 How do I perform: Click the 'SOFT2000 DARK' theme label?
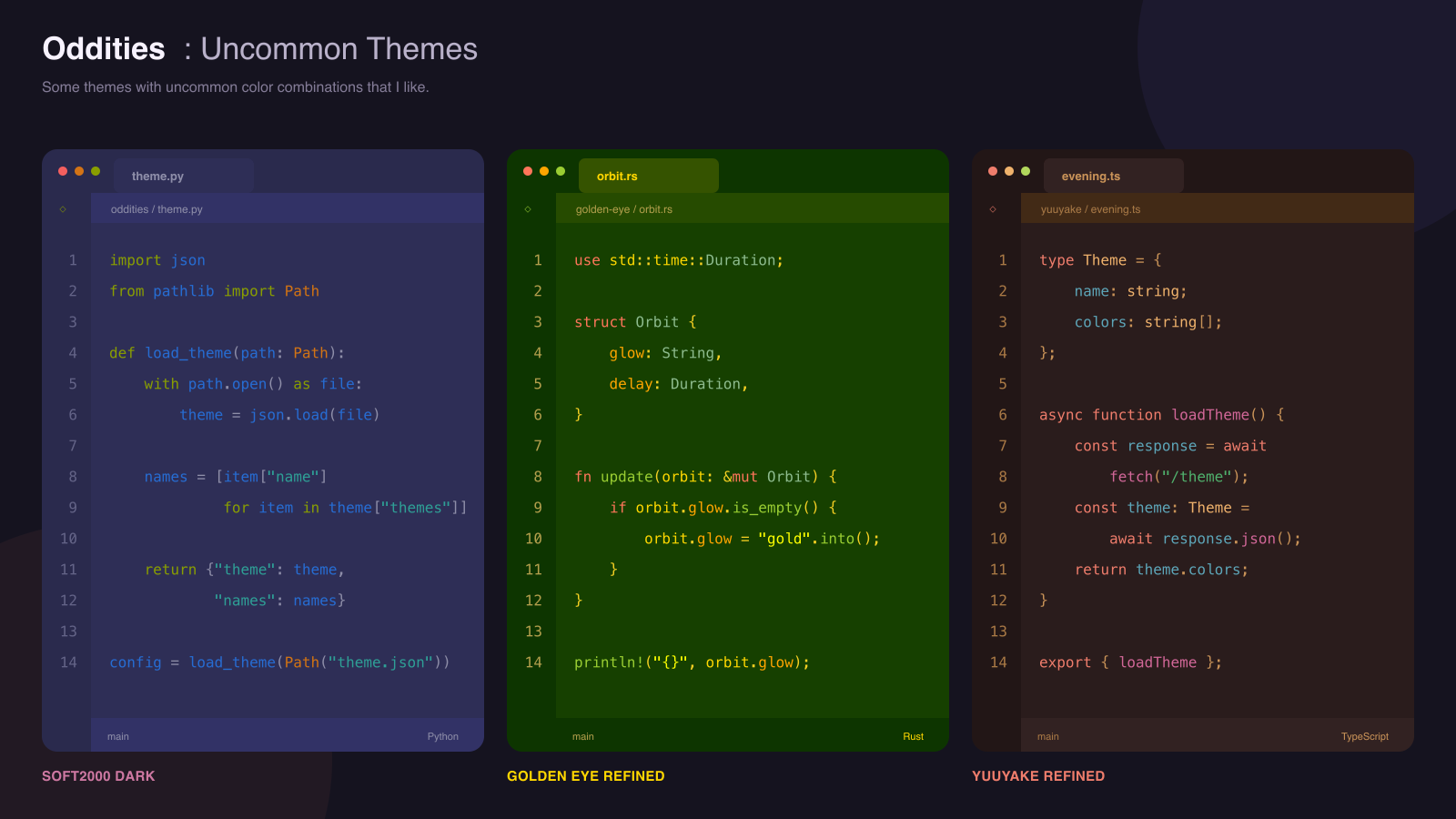click(98, 776)
